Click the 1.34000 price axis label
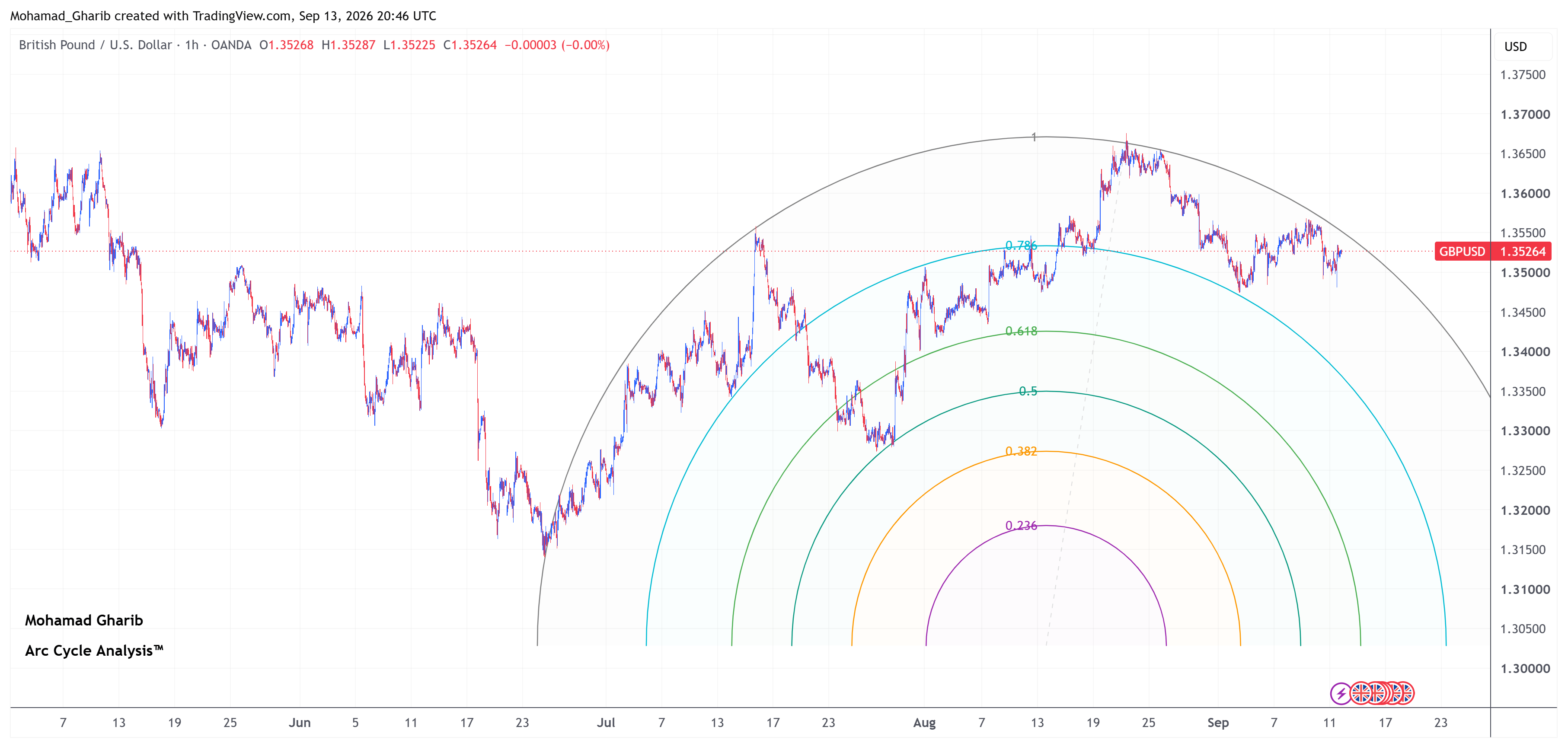The height and width of the screenshot is (740, 1568). (x=1525, y=352)
